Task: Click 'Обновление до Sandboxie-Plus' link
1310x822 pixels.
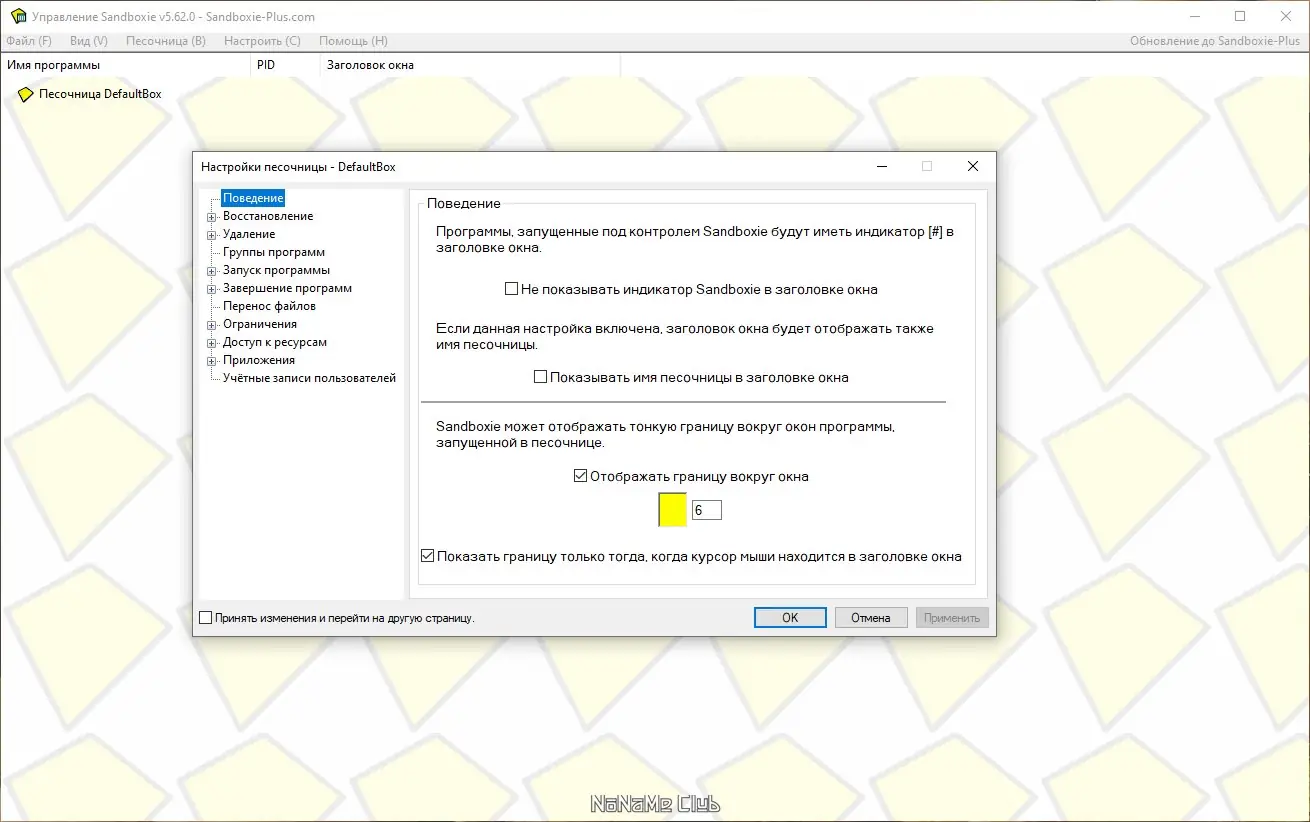Action: [x=1215, y=41]
